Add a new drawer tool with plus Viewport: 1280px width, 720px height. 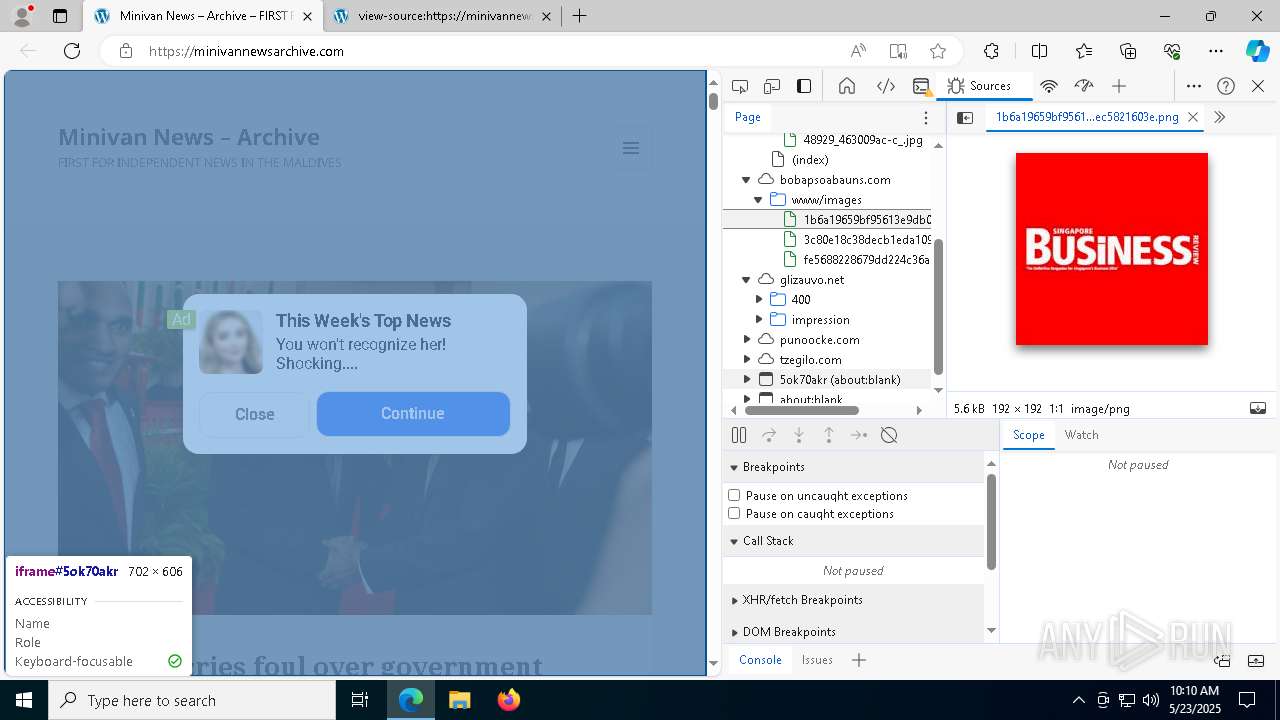[x=859, y=660]
